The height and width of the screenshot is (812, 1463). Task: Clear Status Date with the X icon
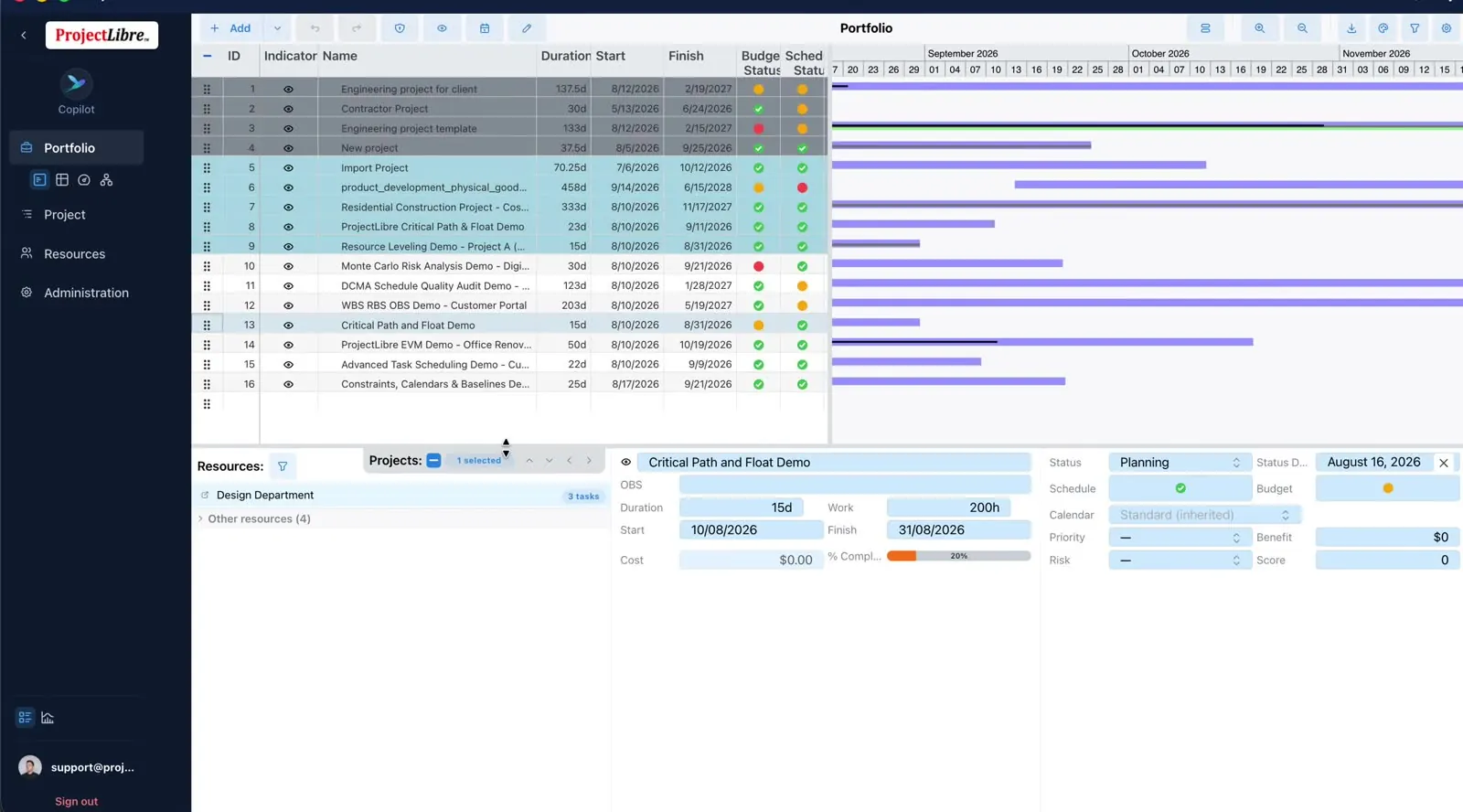(1444, 463)
